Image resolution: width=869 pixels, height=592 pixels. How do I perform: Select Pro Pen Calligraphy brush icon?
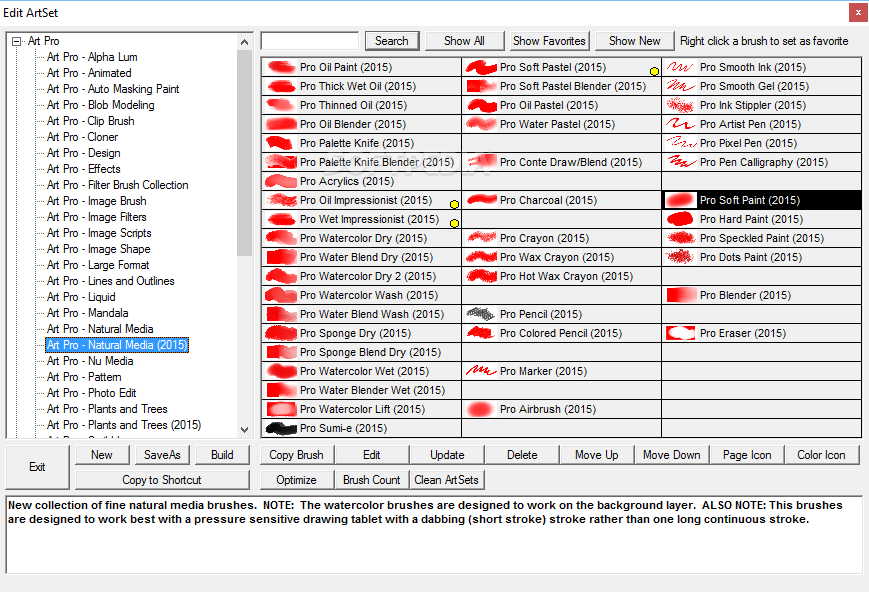click(681, 162)
